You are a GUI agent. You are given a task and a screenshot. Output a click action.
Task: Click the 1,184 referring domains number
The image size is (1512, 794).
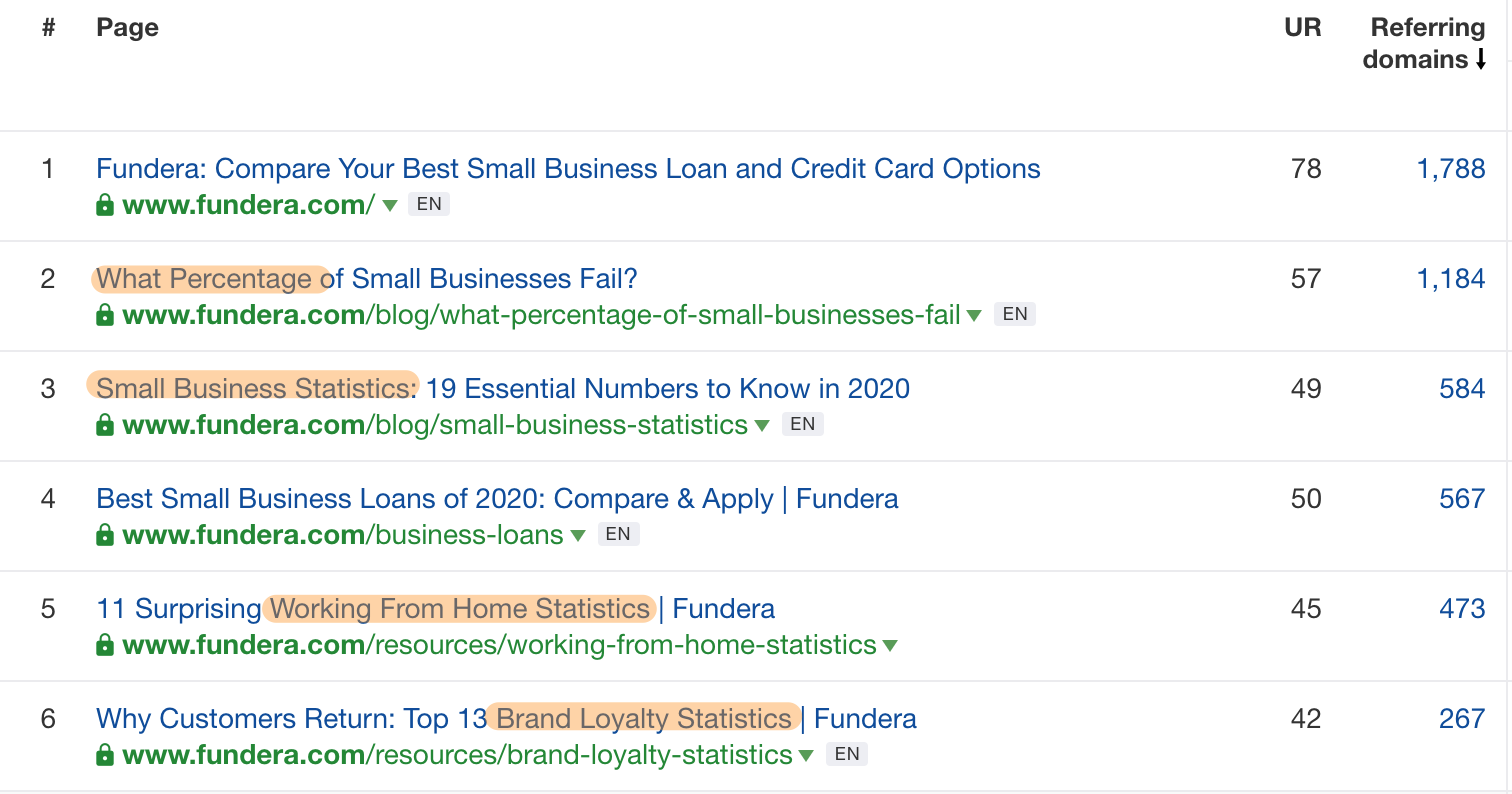click(1451, 279)
